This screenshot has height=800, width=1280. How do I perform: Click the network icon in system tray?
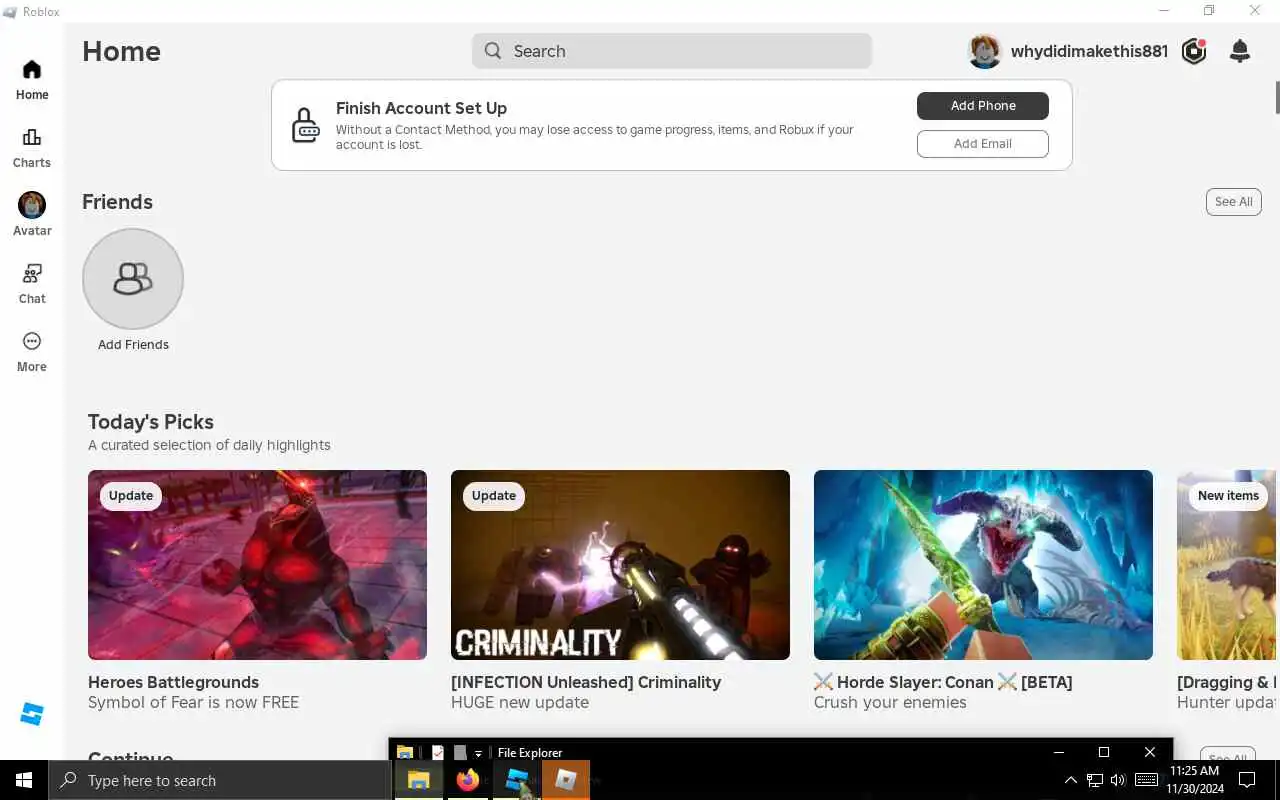click(x=1095, y=780)
